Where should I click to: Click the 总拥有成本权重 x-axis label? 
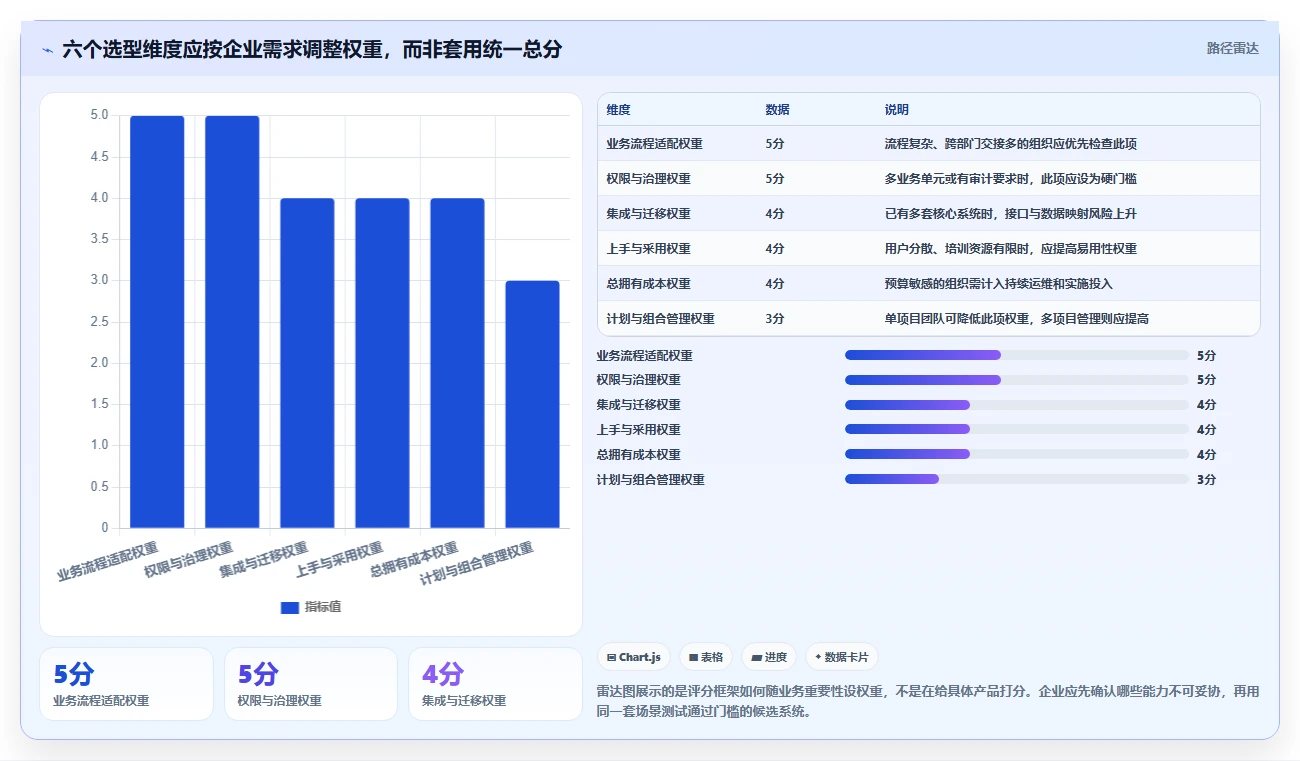414,560
